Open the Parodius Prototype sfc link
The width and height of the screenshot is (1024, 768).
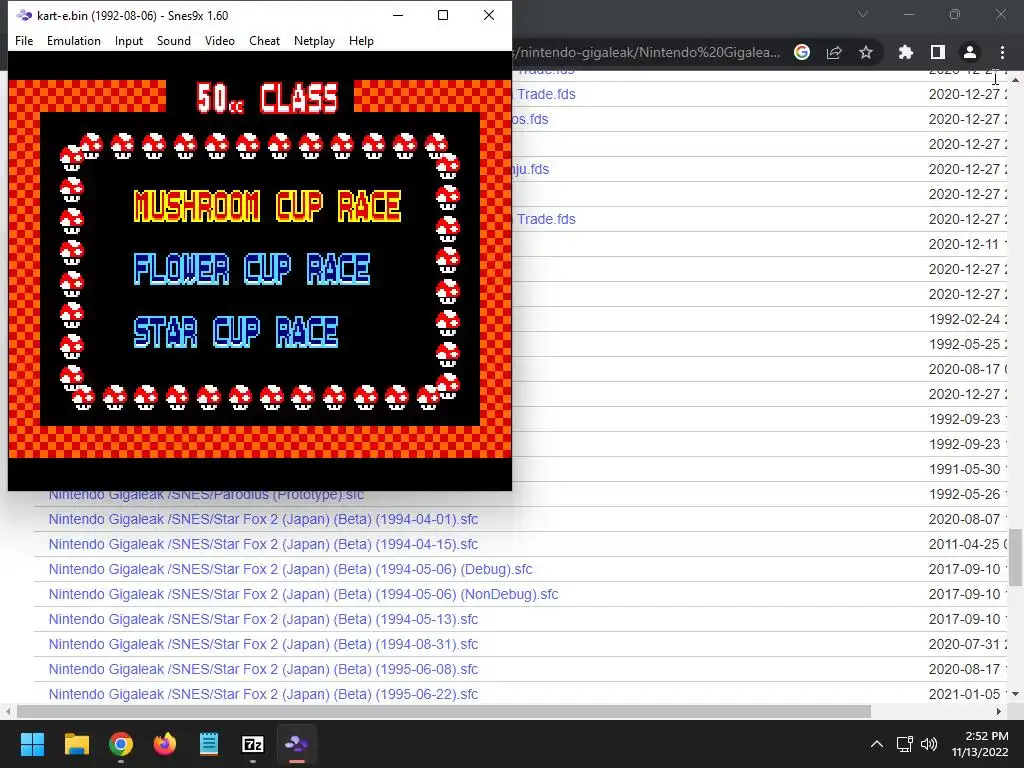(x=206, y=496)
